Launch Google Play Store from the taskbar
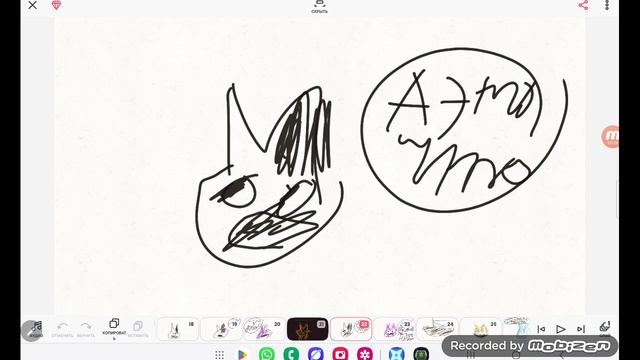The width and height of the screenshot is (640, 360). [x=242, y=355]
